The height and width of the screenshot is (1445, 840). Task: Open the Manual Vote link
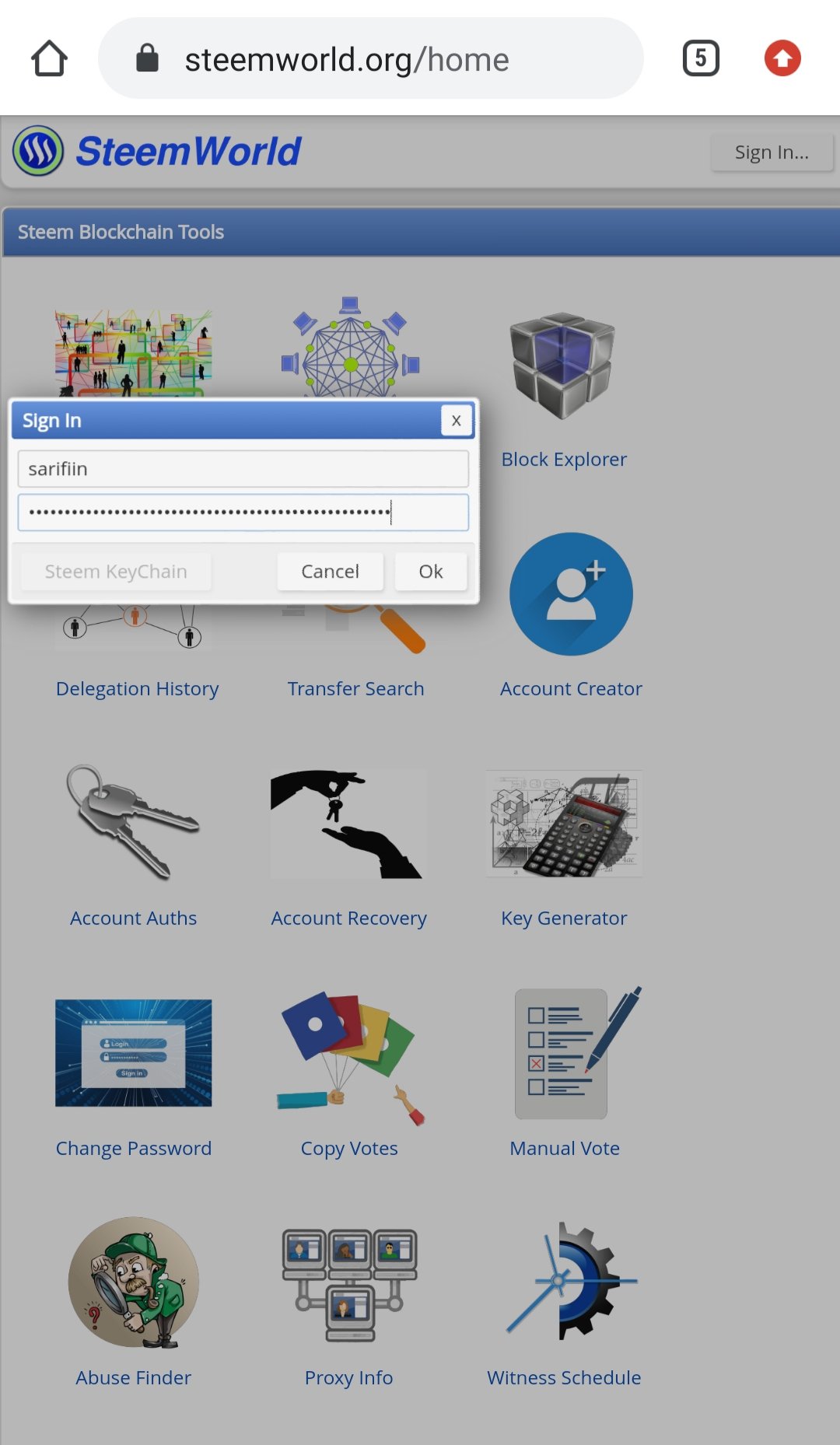click(x=565, y=1149)
